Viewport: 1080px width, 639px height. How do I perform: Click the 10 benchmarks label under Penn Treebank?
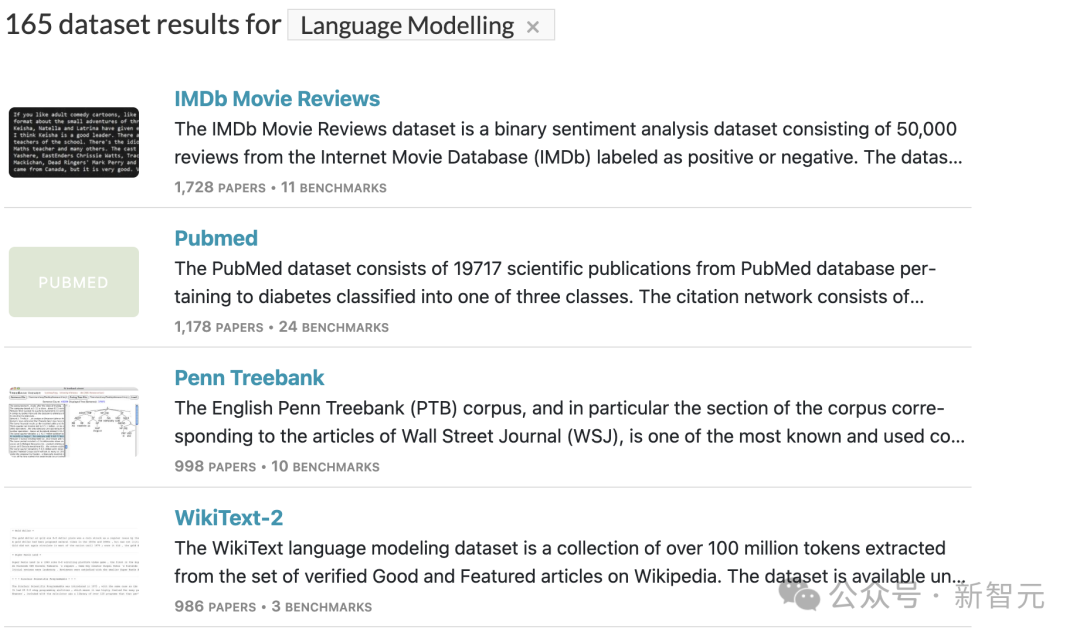[325, 467]
